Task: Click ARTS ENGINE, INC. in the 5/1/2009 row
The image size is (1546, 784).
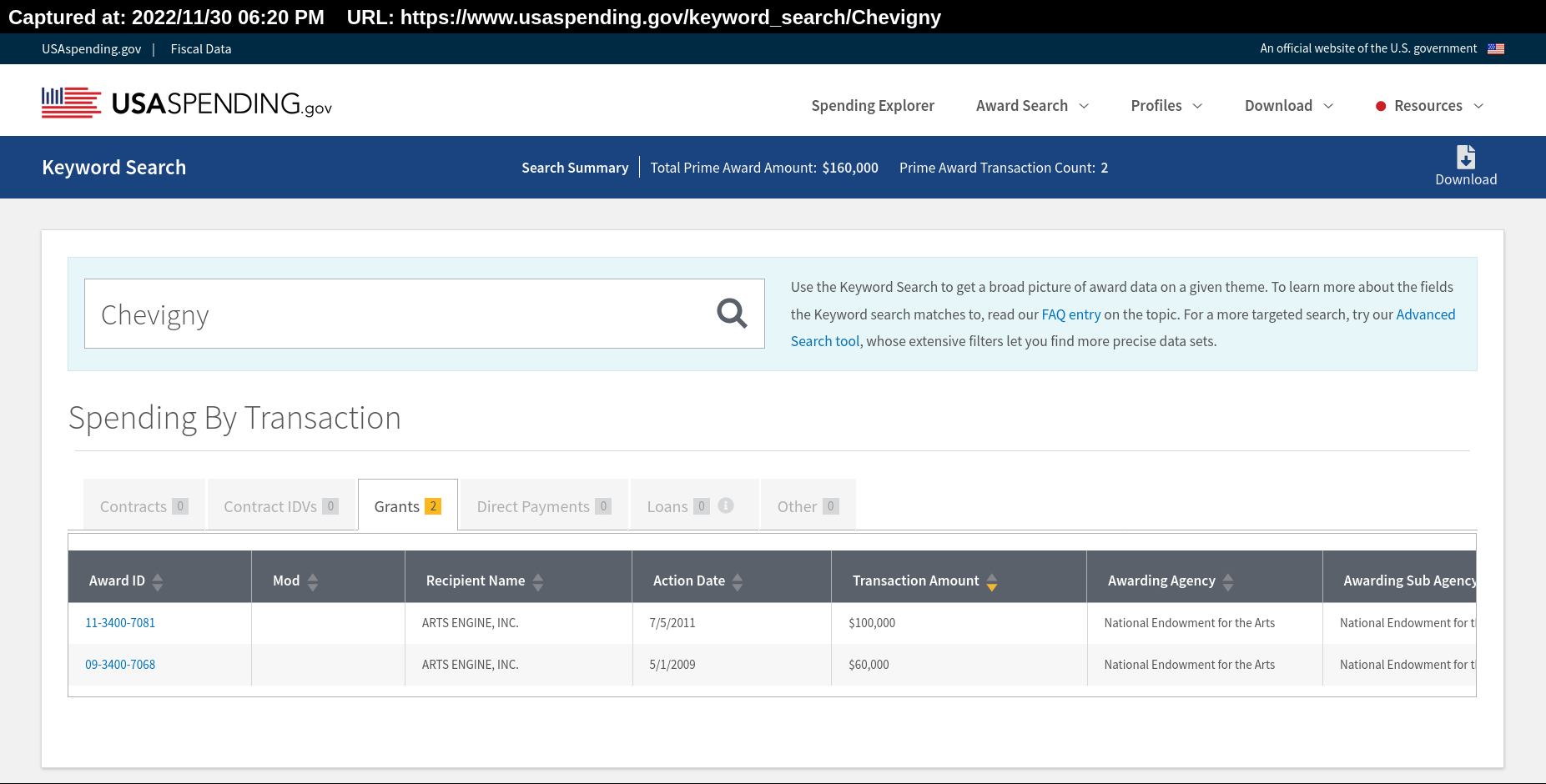Action: coord(471,665)
